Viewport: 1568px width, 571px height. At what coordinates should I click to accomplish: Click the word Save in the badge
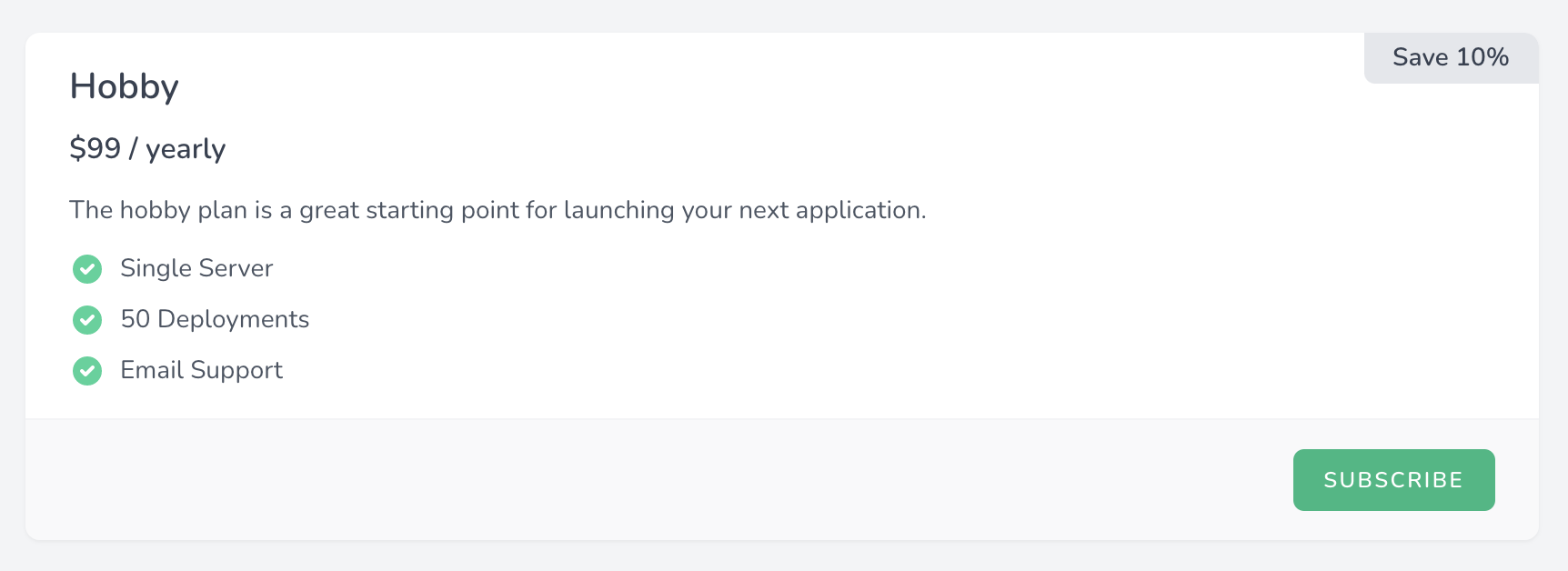point(1421,57)
